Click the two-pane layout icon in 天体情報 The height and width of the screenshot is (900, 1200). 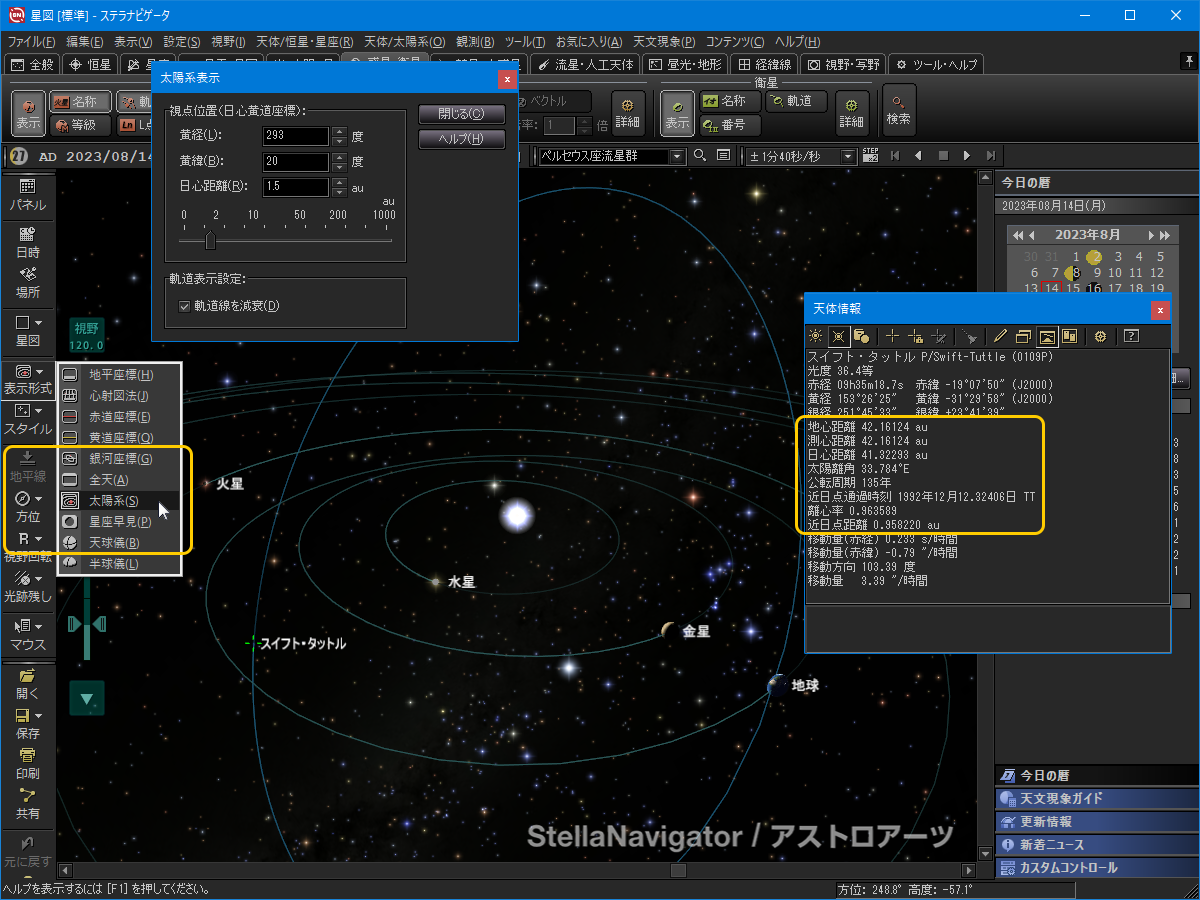point(1069,336)
